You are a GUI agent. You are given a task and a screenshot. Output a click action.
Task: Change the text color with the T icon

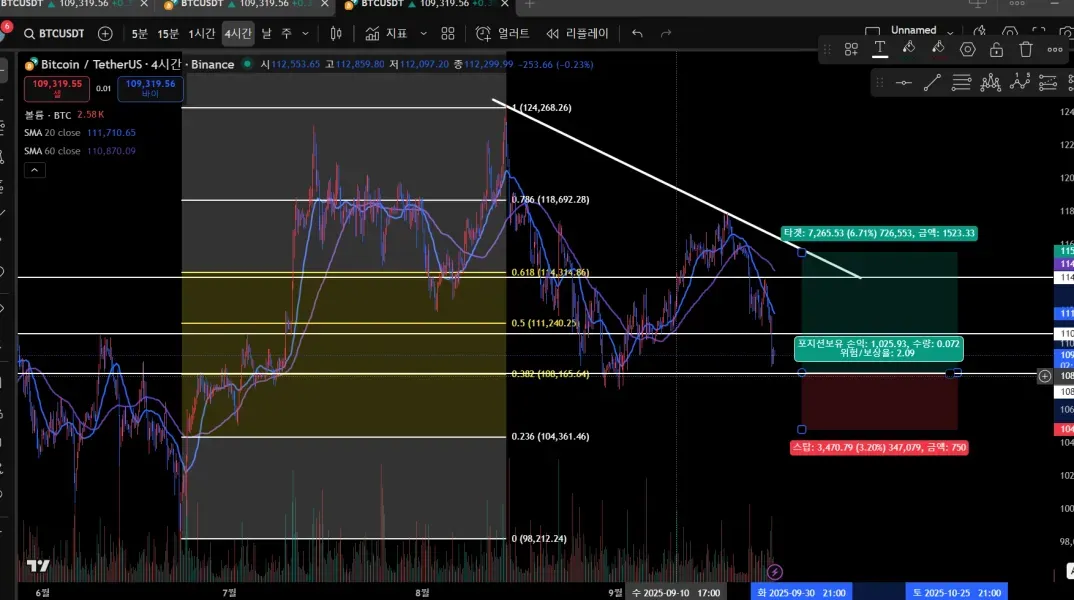click(880, 49)
